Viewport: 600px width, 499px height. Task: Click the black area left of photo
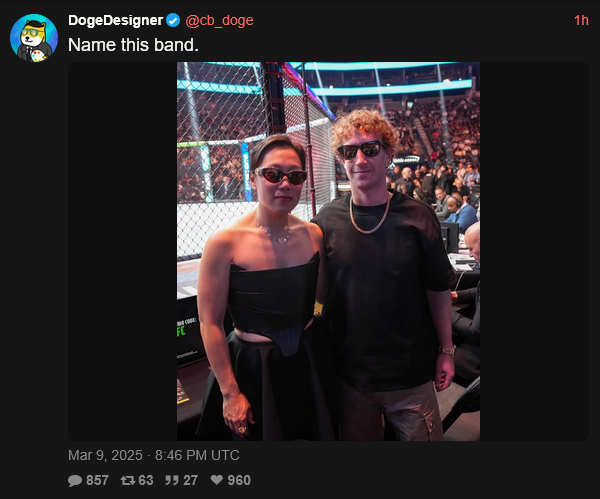(122, 251)
